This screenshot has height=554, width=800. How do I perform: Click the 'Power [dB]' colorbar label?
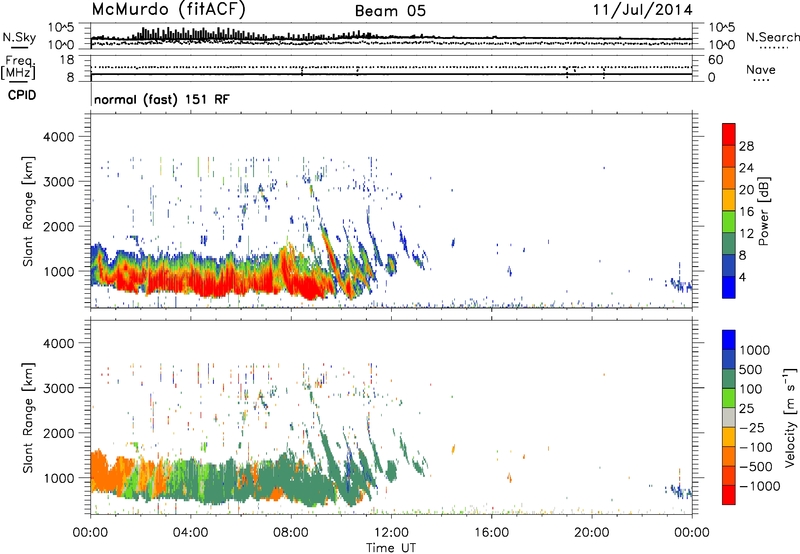pyautogui.click(x=764, y=211)
